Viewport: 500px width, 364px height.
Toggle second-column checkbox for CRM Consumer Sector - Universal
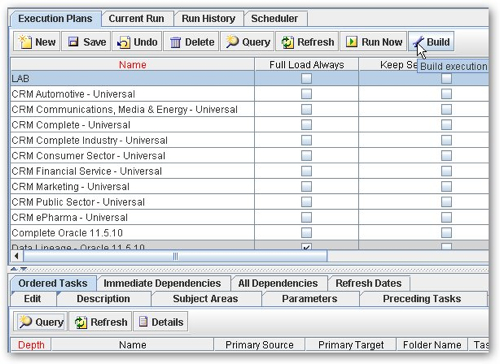point(446,155)
